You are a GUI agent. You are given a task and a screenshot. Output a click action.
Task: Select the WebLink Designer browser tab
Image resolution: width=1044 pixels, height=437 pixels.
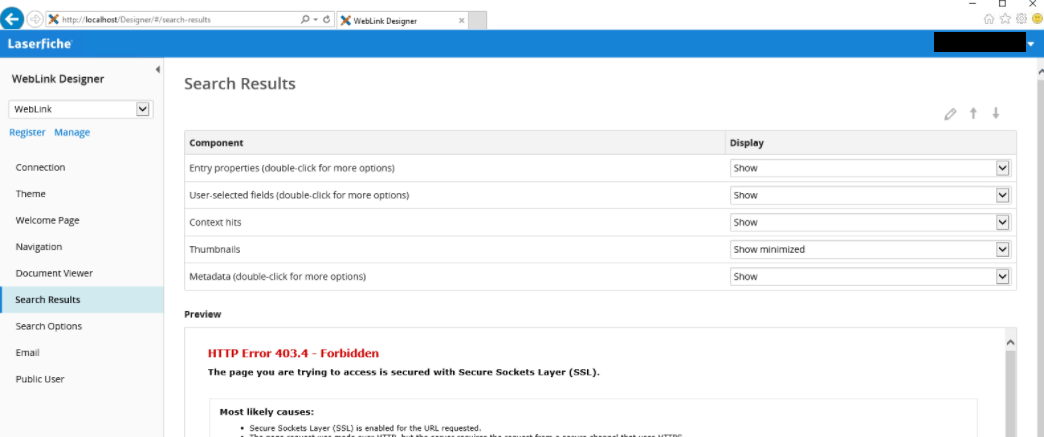coord(403,21)
